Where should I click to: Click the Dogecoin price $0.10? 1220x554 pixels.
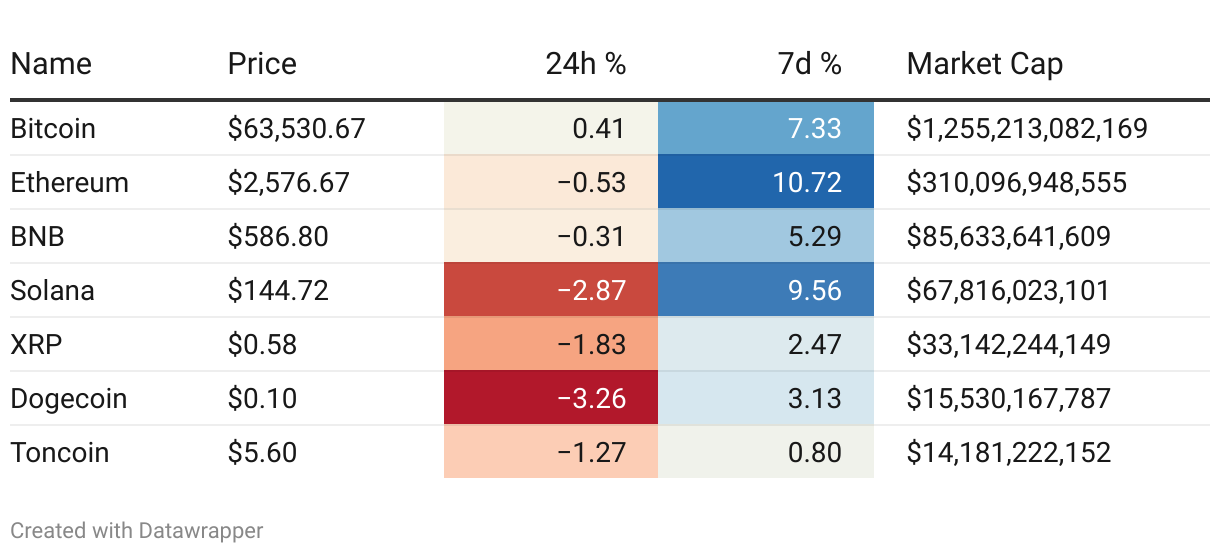(x=262, y=398)
